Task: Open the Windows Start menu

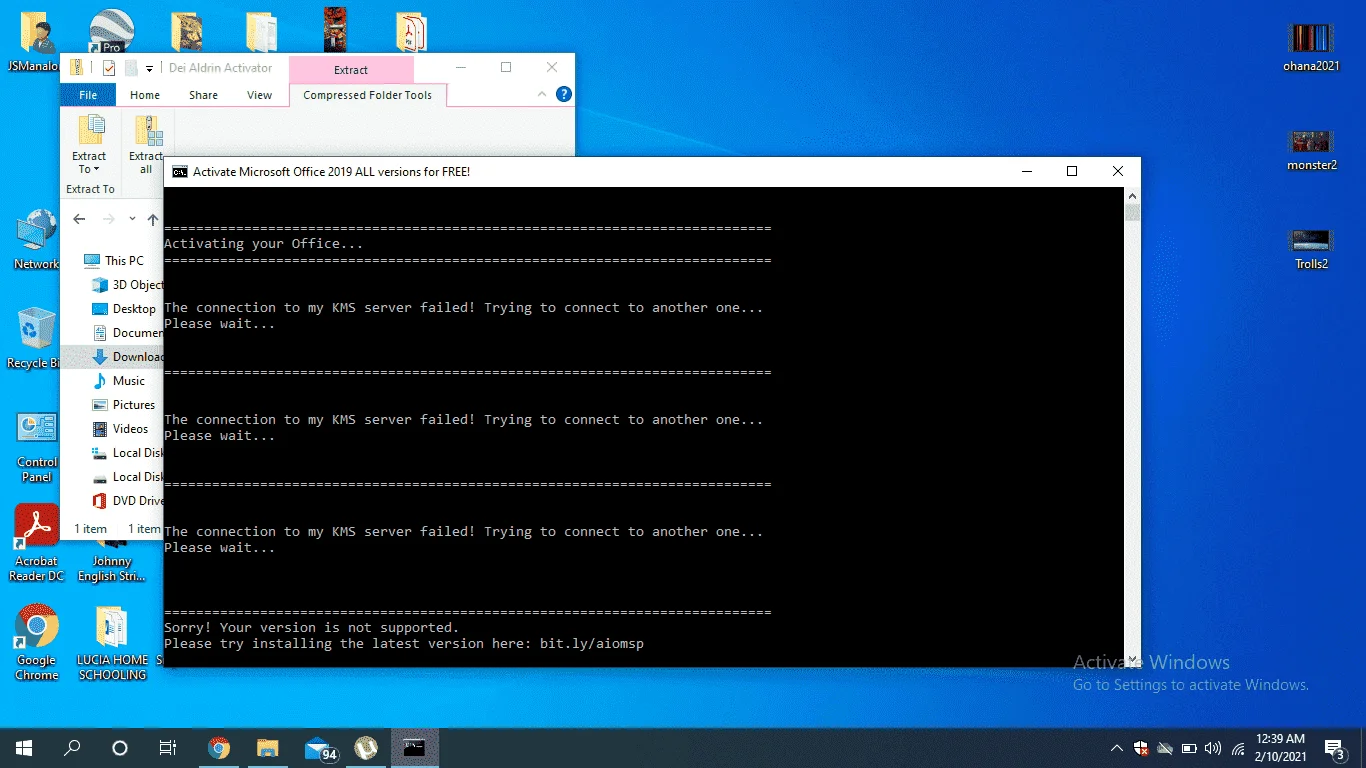Action: point(24,747)
